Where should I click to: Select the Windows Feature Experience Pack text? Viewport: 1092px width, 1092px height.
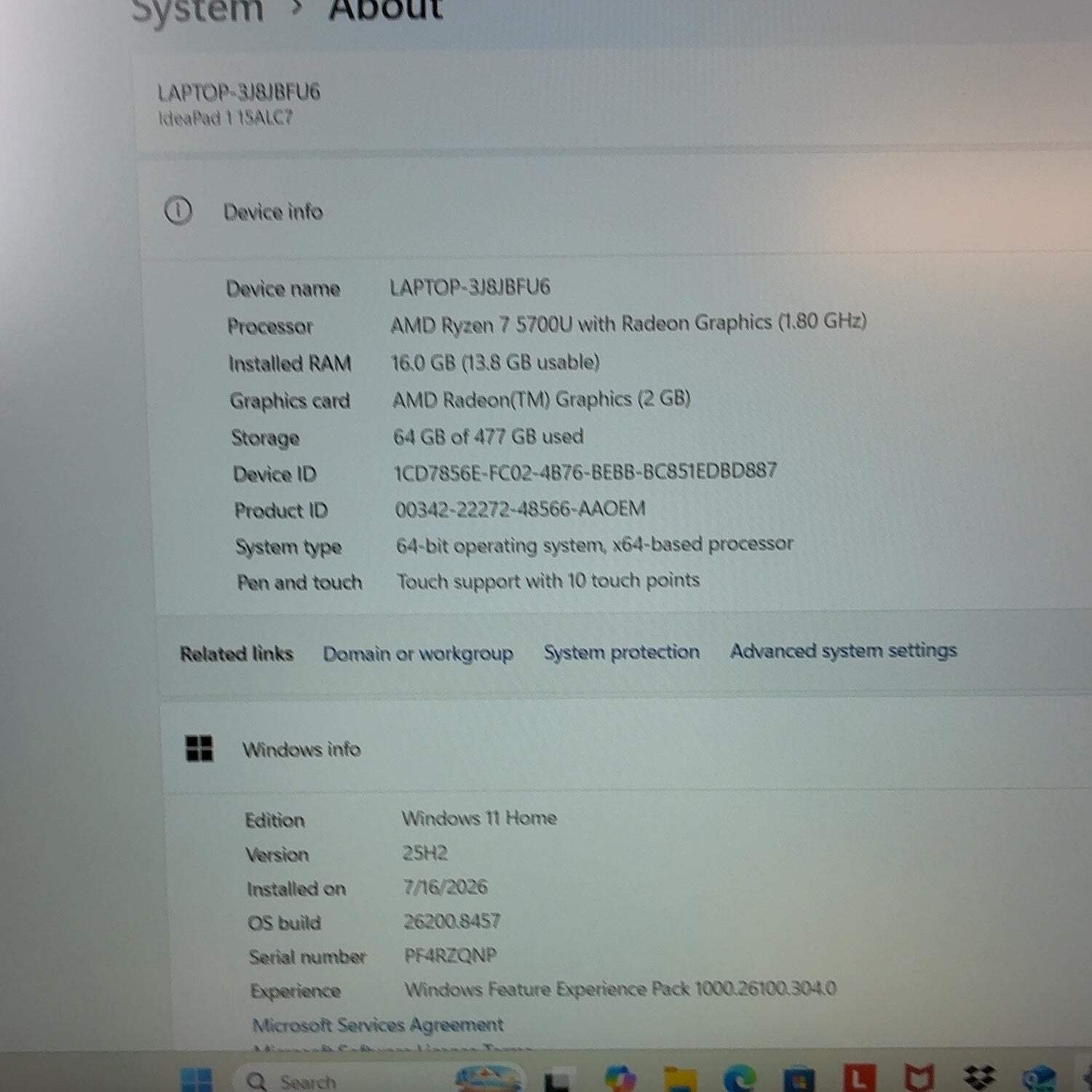[x=620, y=989]
